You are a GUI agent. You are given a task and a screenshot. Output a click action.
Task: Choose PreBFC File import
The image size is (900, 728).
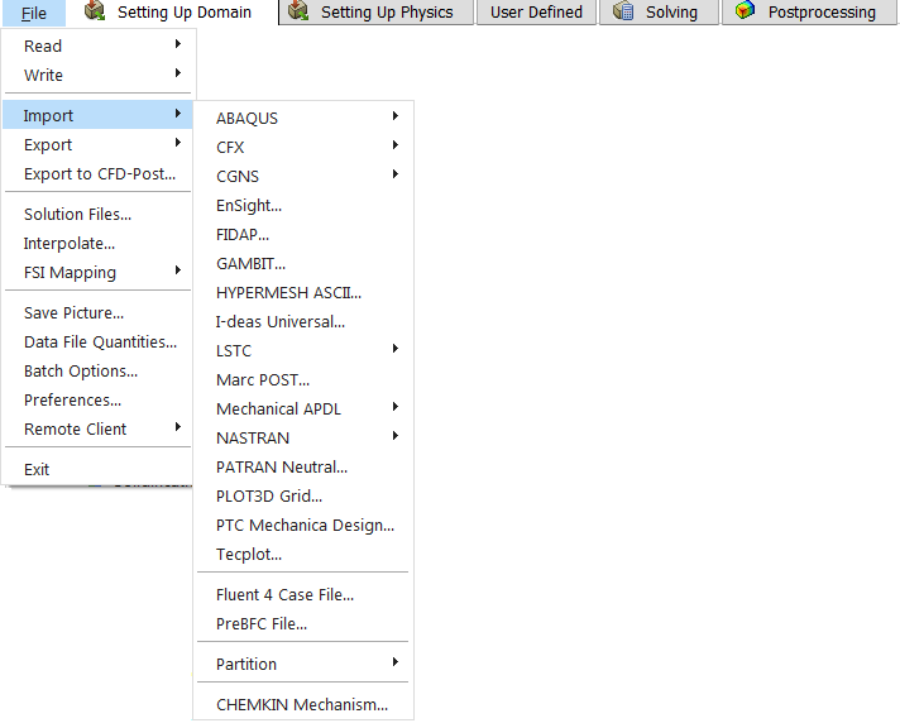303,624
